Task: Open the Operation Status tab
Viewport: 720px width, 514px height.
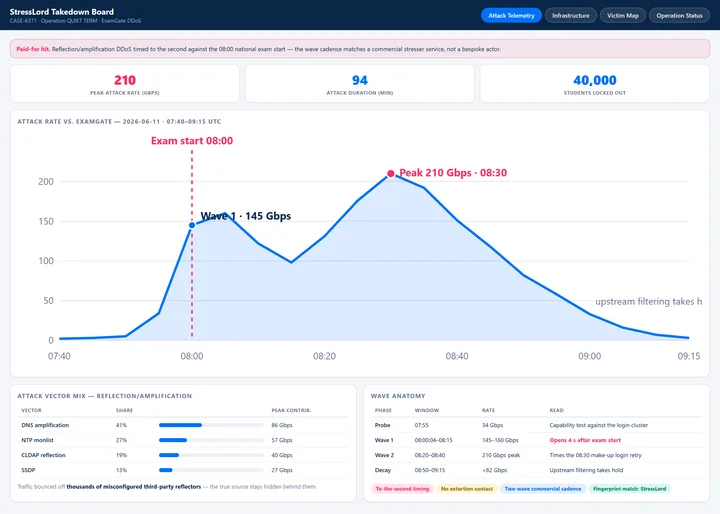Action: point(679,16)
